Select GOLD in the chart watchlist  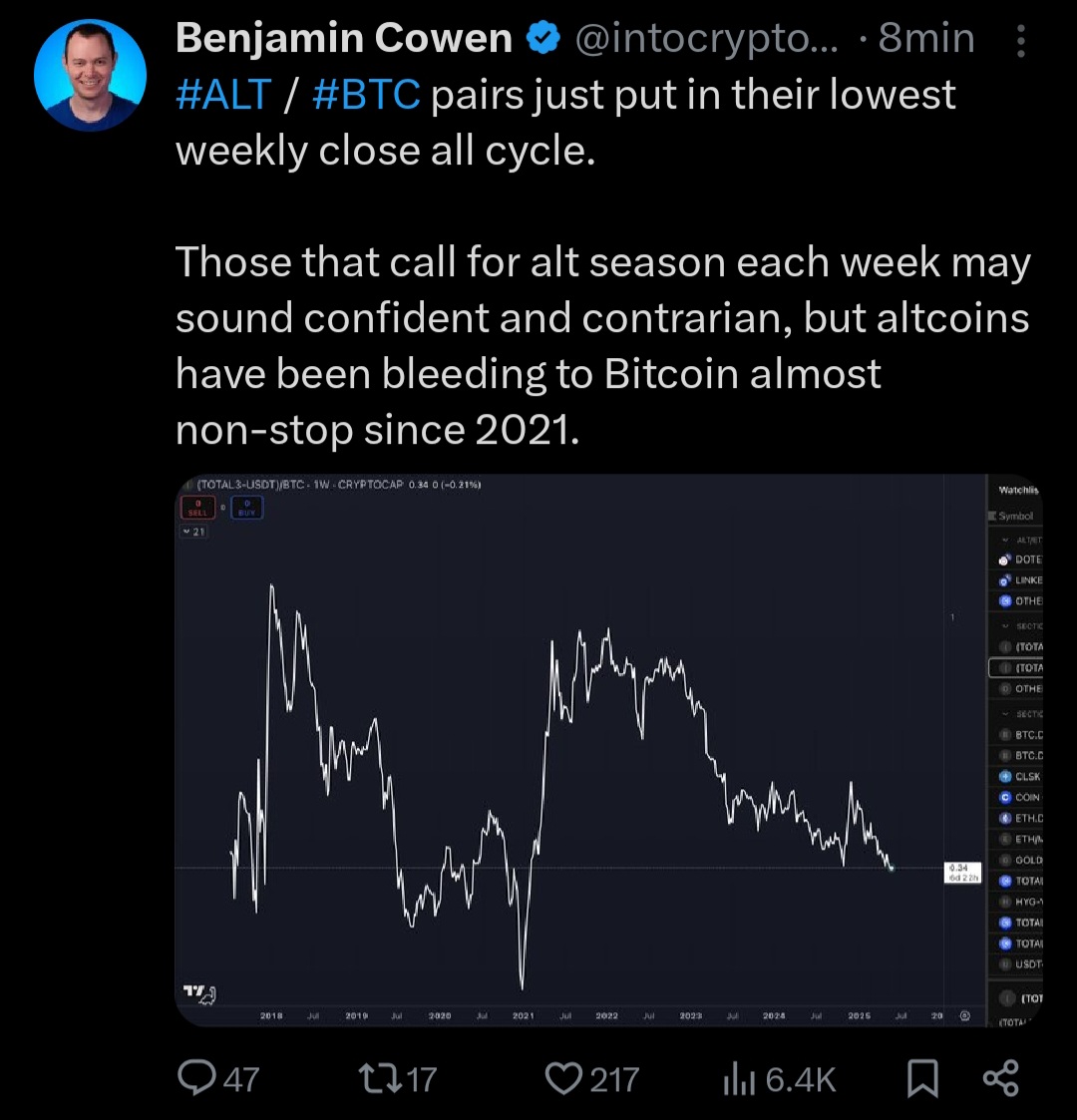pyautogui.click(x=1020, y=860)
